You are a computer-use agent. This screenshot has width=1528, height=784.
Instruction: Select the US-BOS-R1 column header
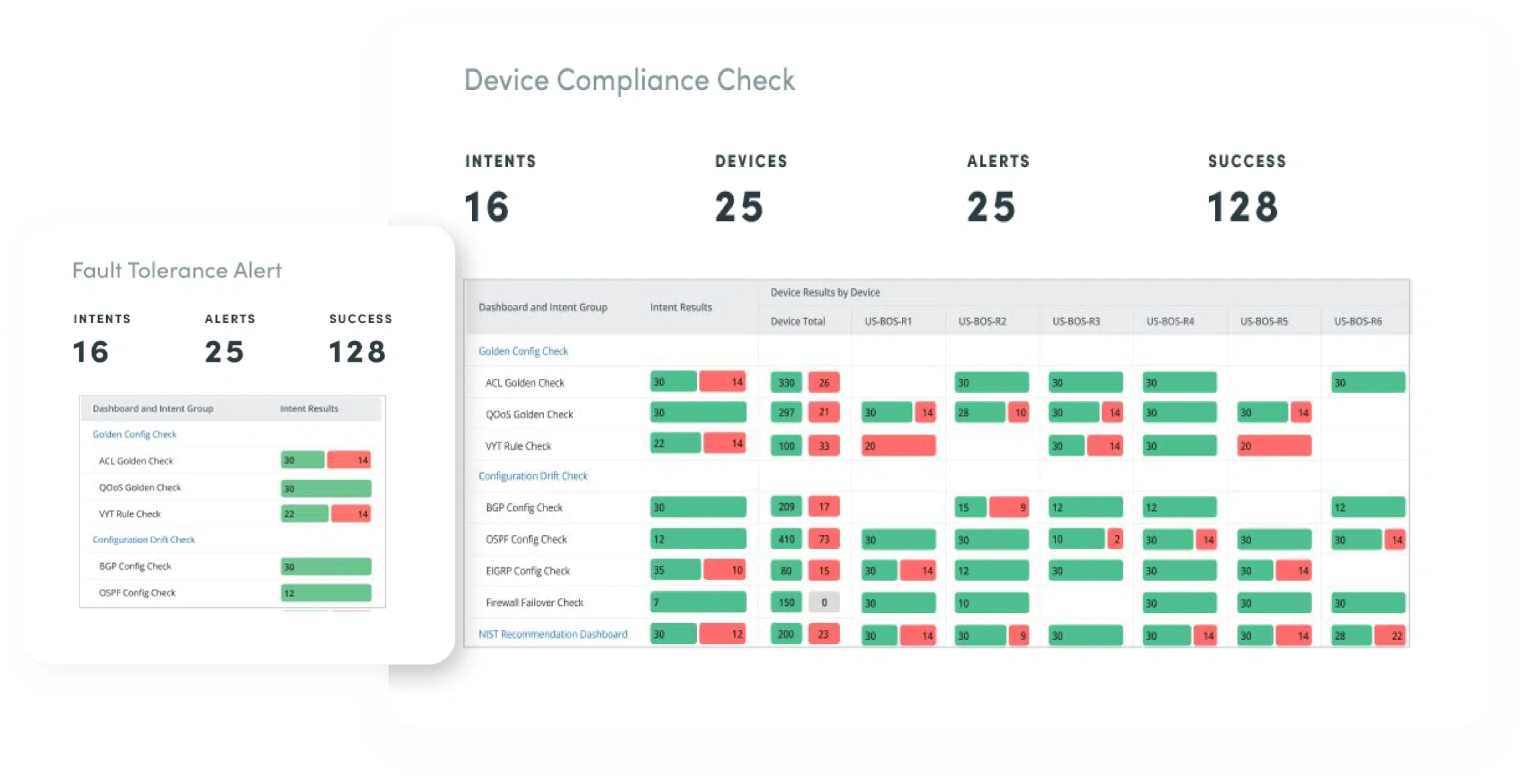(888, 322)
